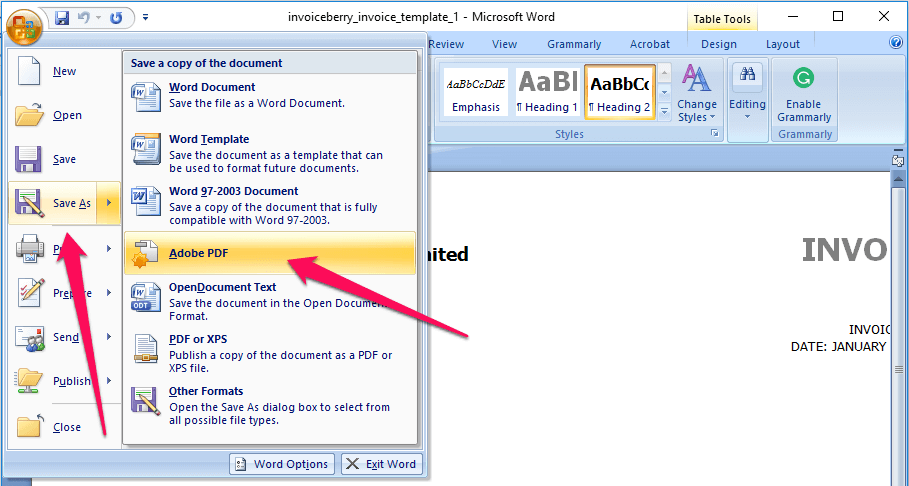The height and width of the screenshot is (486, 909).
Task: Open the Styles pane dialog launcher
Action: coord(715,134)
